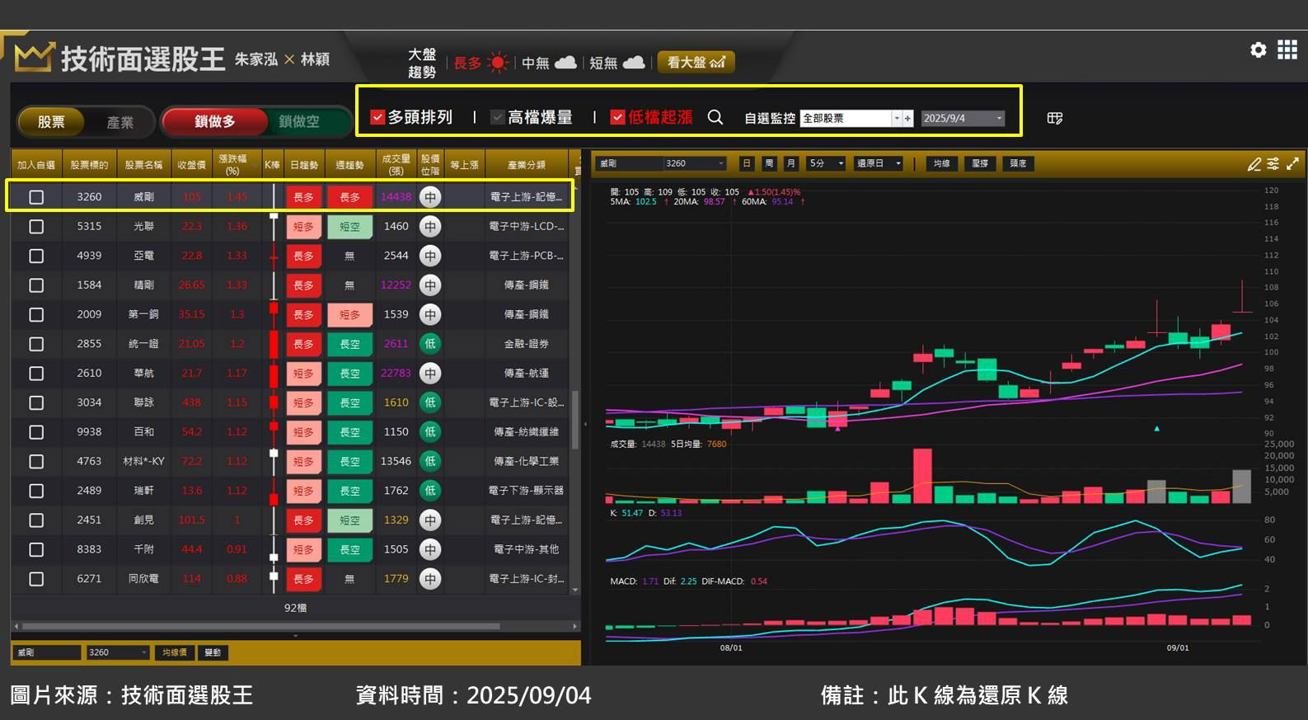Image resolution: width=1308 pixels, height=720 pixels.
Task: Switch chart to 周 weekly period
Action: point(769,163)
